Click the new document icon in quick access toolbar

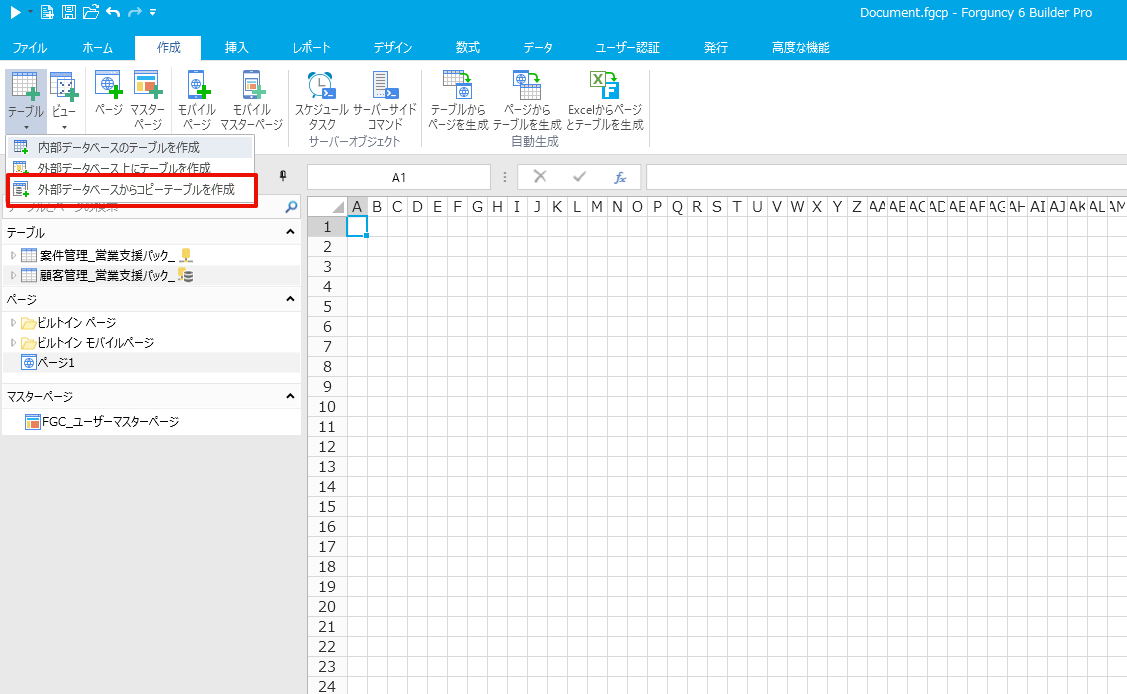[47, 12]
